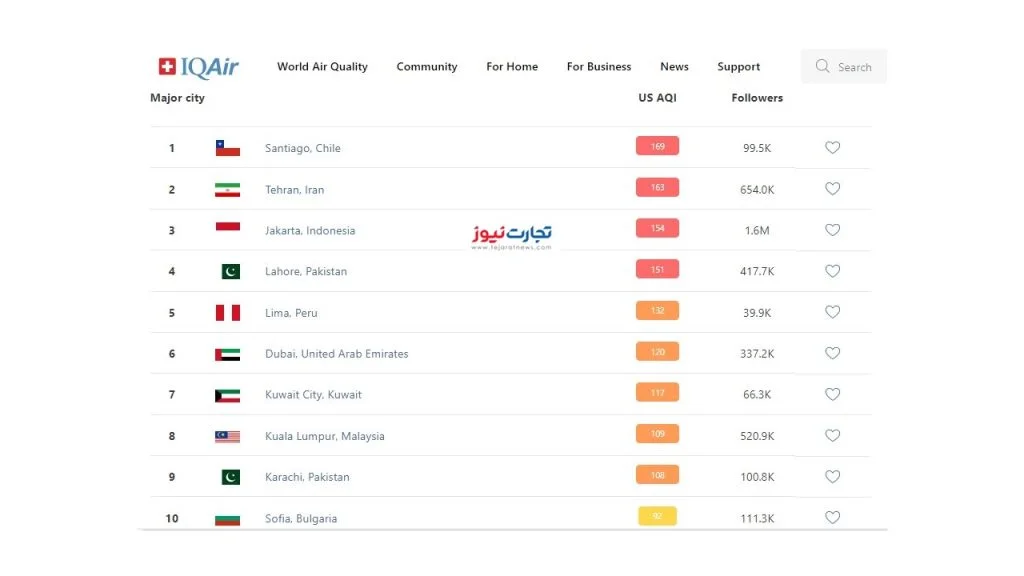The height and width of the screenshot is (576, 1024).
Task: Click the search magnifier icon
Action: (822, 67)
